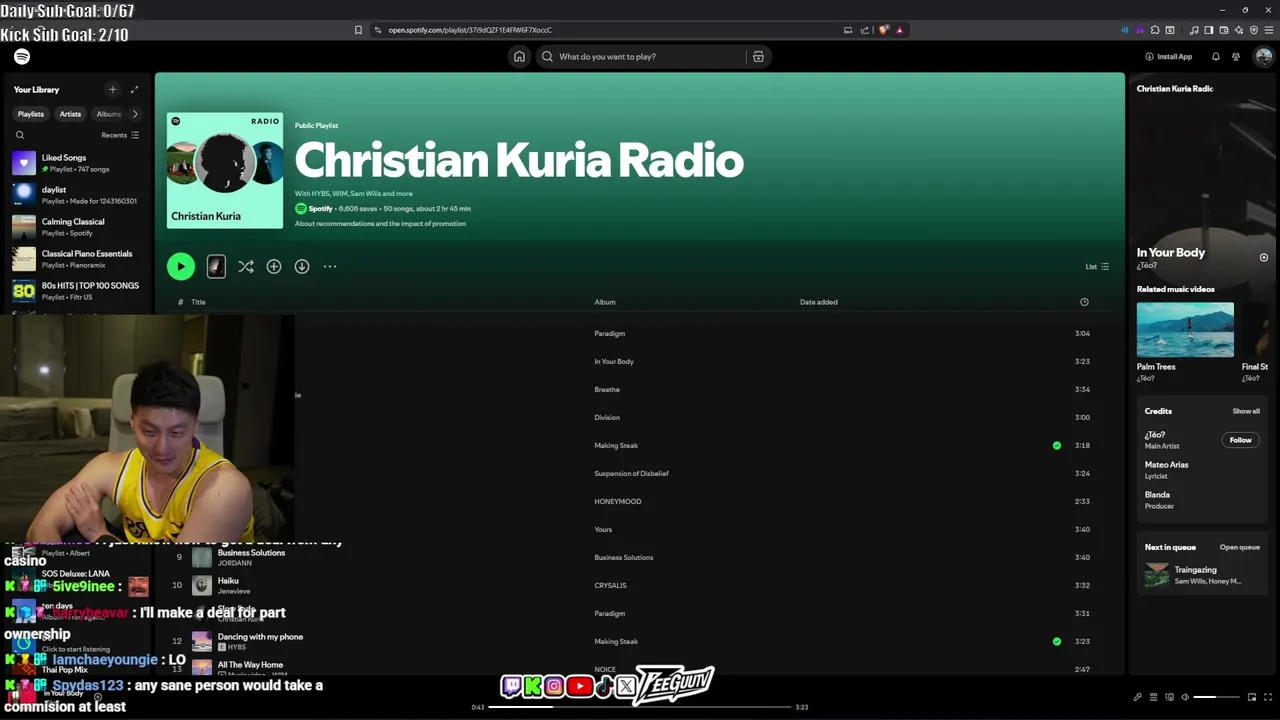Toggle the playlist video preview button
The image size is (1280, 720).
pyautogui.click(x=216, y=266)
